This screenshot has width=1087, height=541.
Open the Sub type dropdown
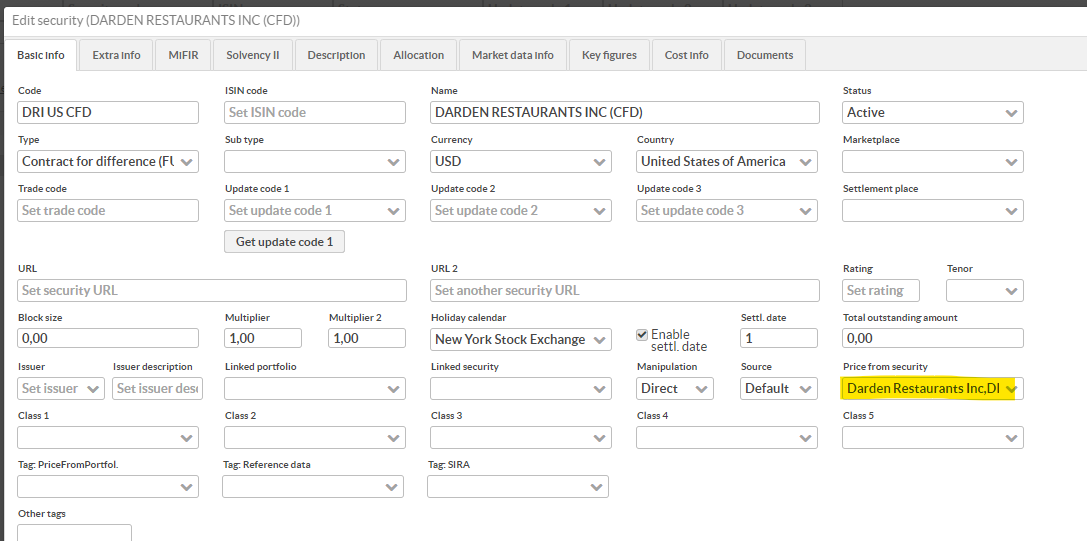pyautogui.click(x=315, y=162)
